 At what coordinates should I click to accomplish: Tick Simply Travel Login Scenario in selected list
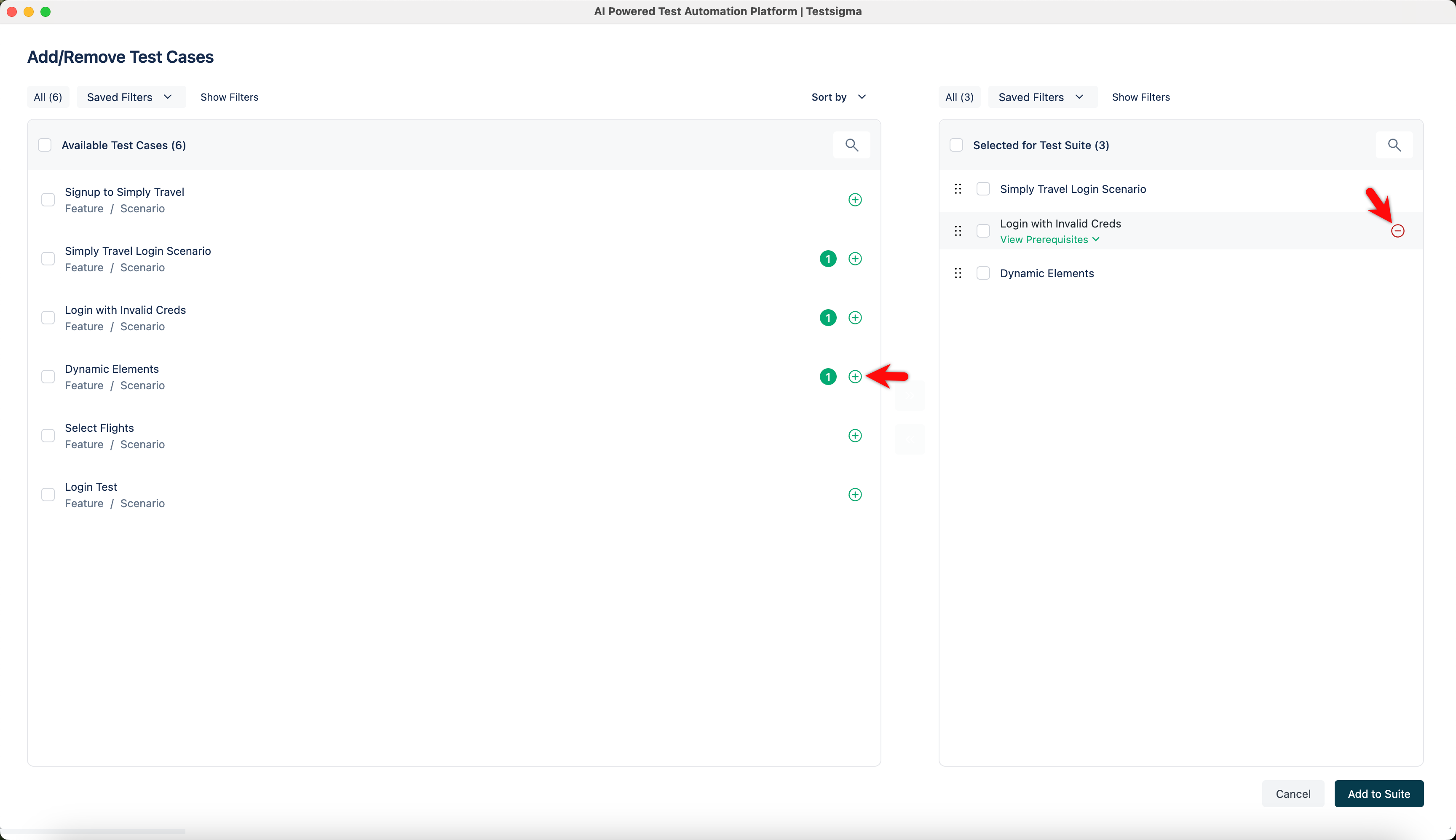coord(983,189)
